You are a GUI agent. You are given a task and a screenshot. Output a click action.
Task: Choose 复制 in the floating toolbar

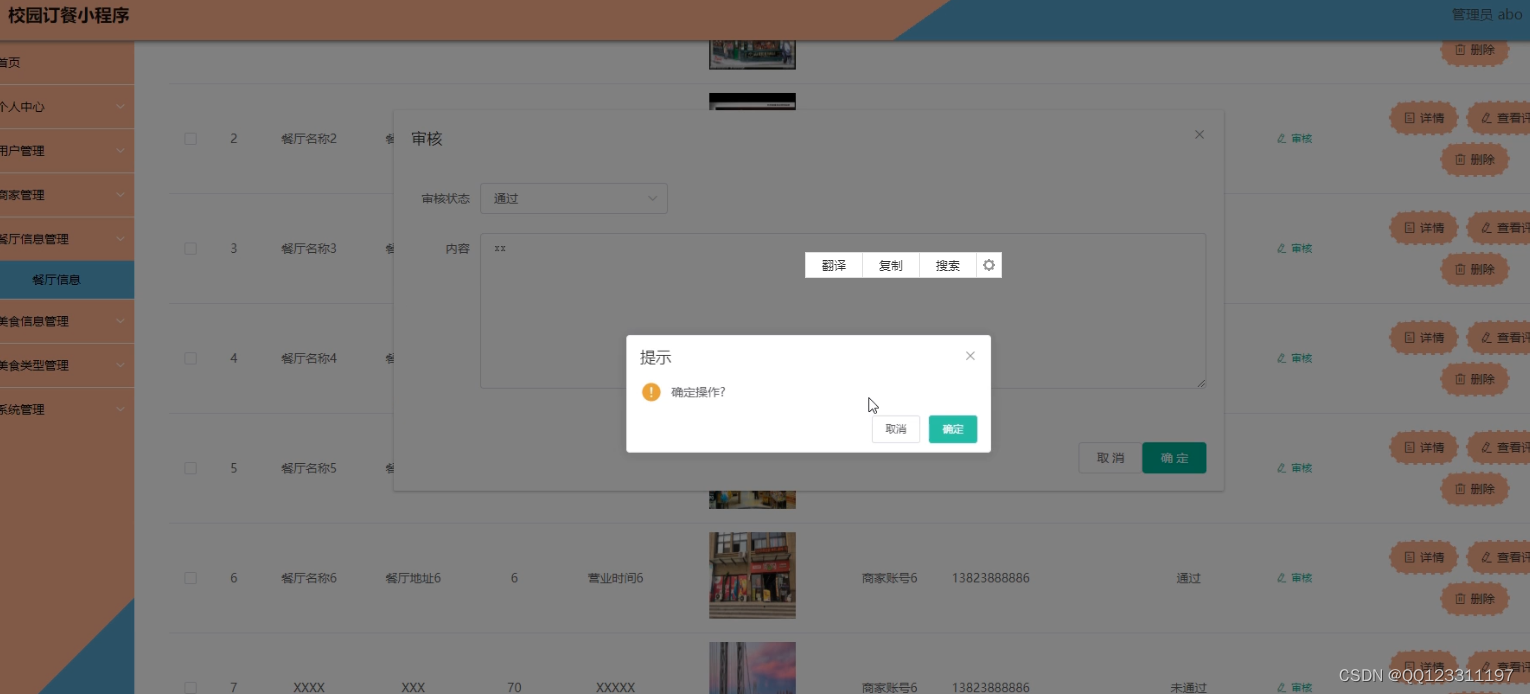click(x=890, y=265)
